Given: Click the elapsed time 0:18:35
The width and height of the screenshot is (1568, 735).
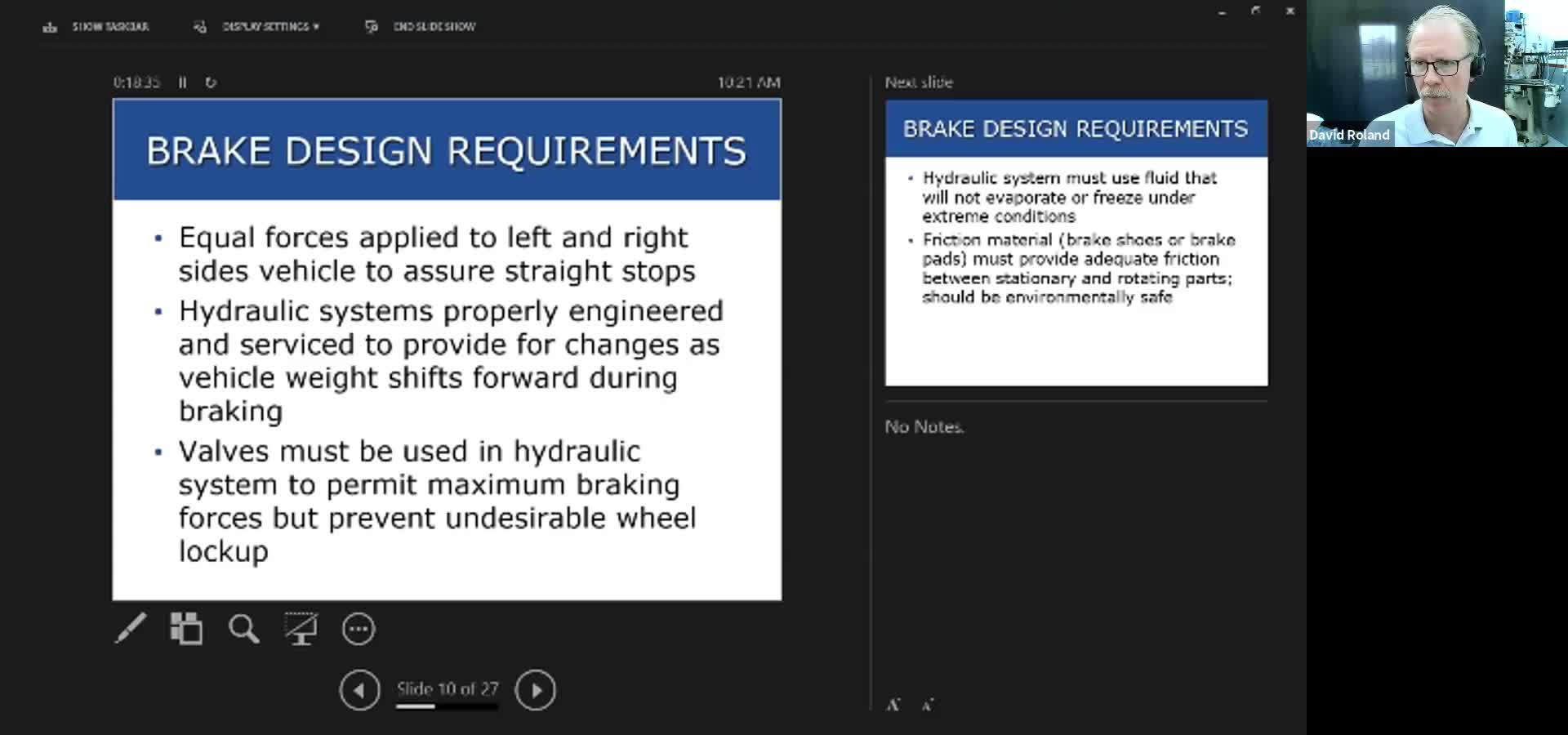Looking at the screenshot, I should coord(136,82).
